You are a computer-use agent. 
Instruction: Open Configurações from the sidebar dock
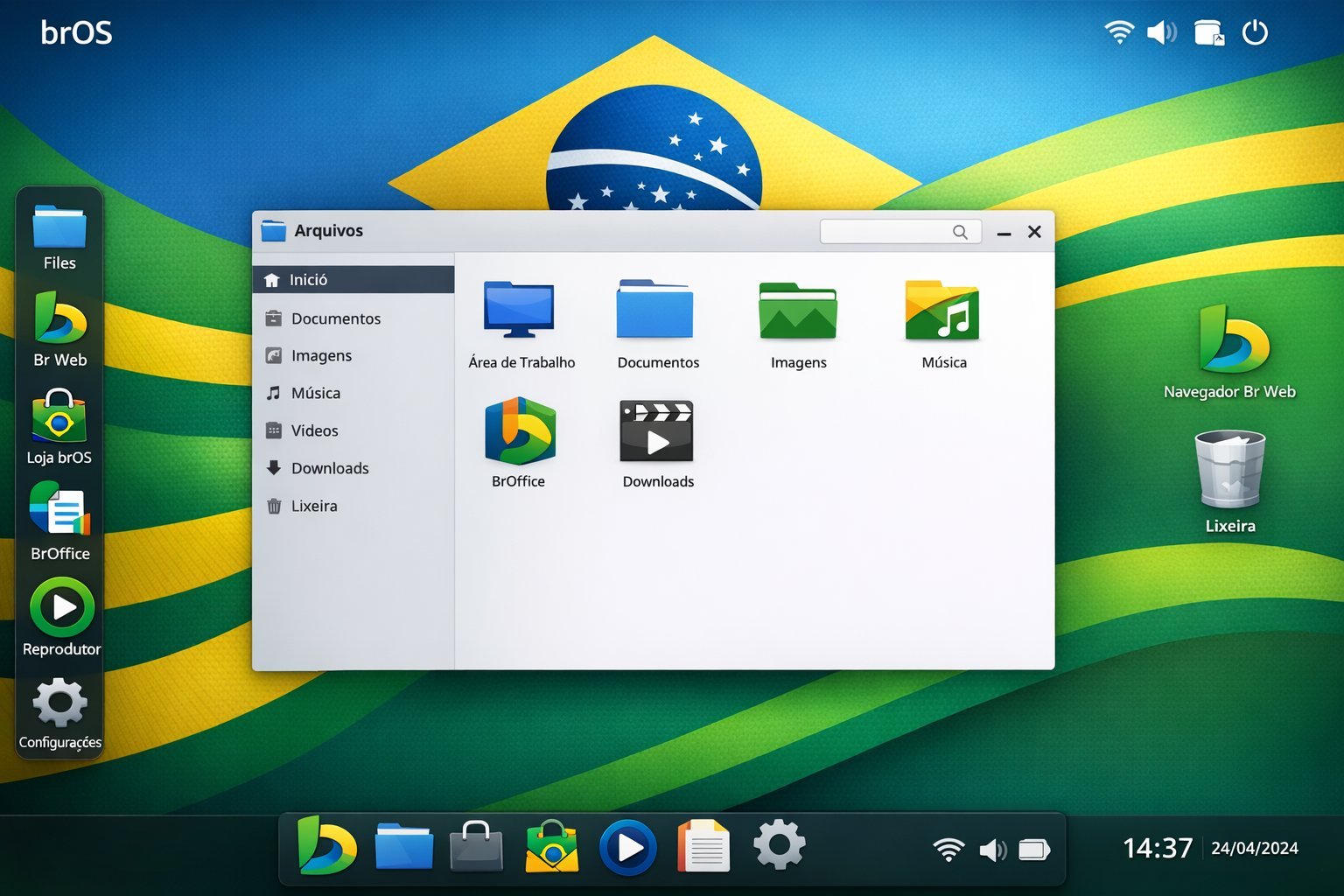pyautogui.click(x=59, y=703)
